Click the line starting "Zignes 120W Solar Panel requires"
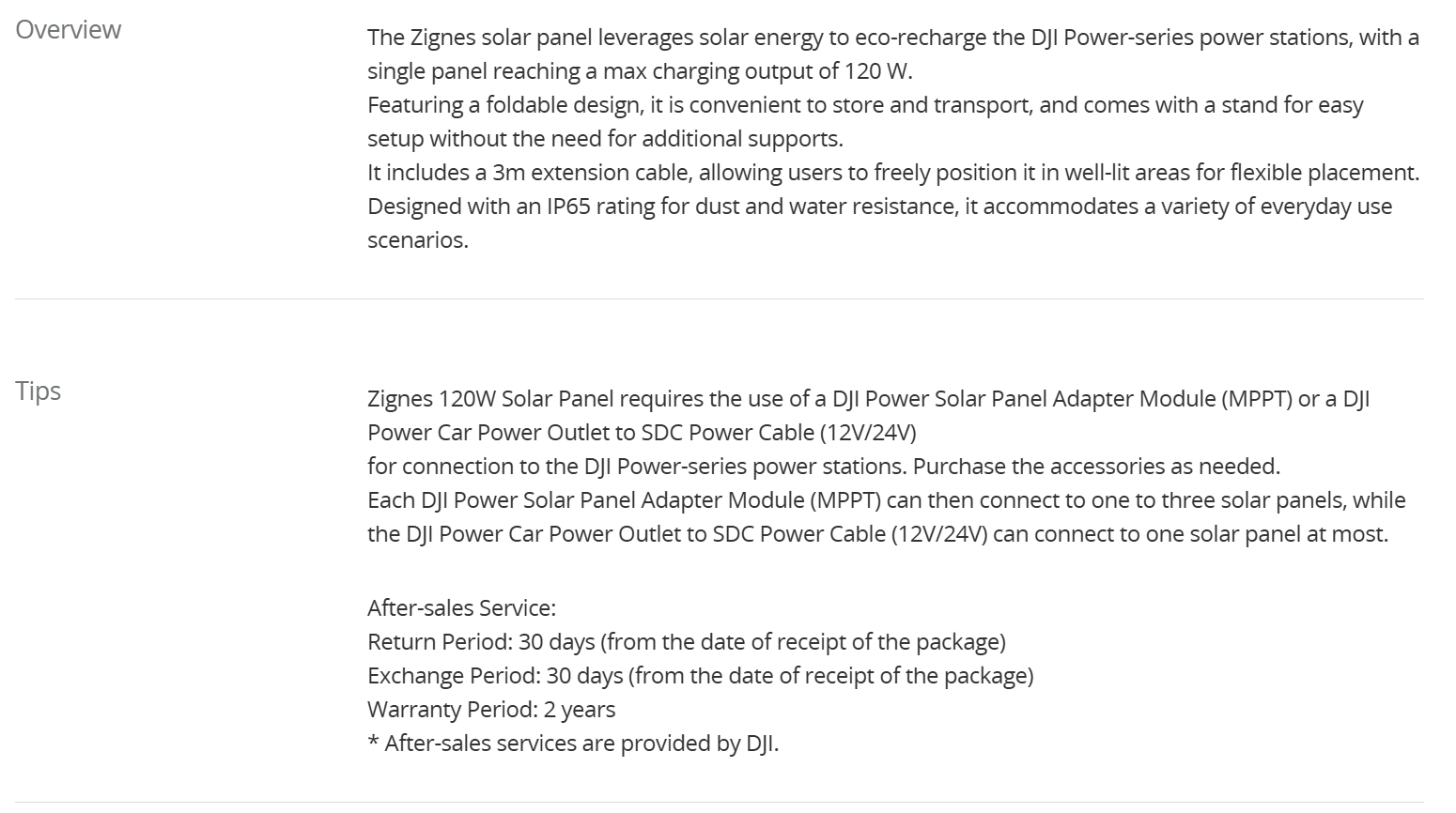Screen dimensions: 1456x813 [868, 399]
